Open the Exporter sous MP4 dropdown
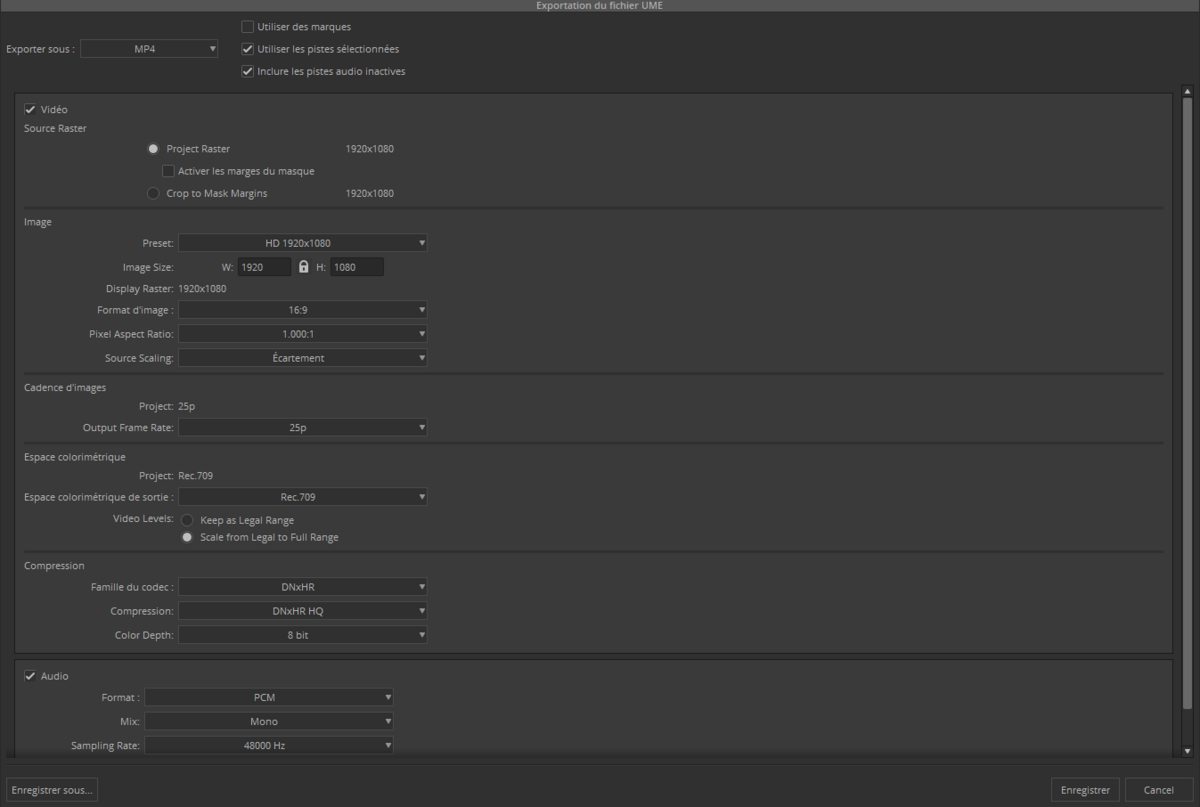 [x=150, y=48]
